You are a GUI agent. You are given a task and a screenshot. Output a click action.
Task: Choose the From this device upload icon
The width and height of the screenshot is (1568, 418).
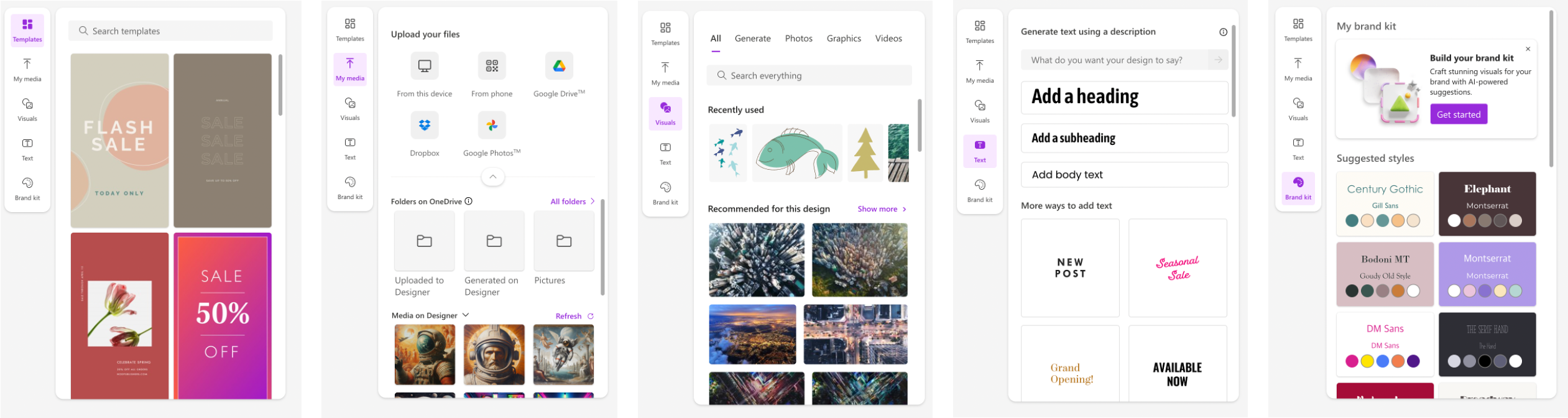coord(425,66)
